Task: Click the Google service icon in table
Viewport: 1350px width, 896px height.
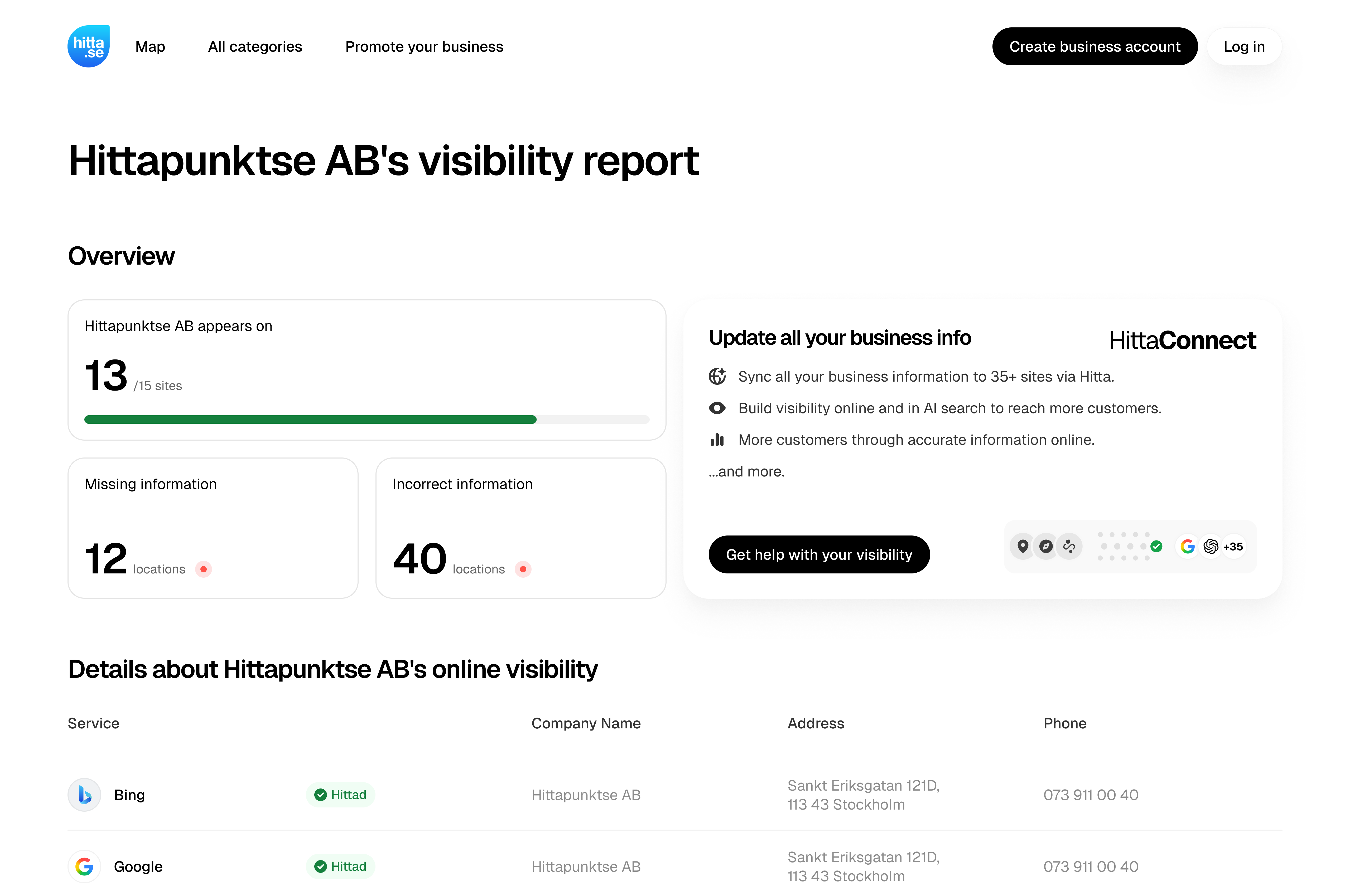Action: 85,866
